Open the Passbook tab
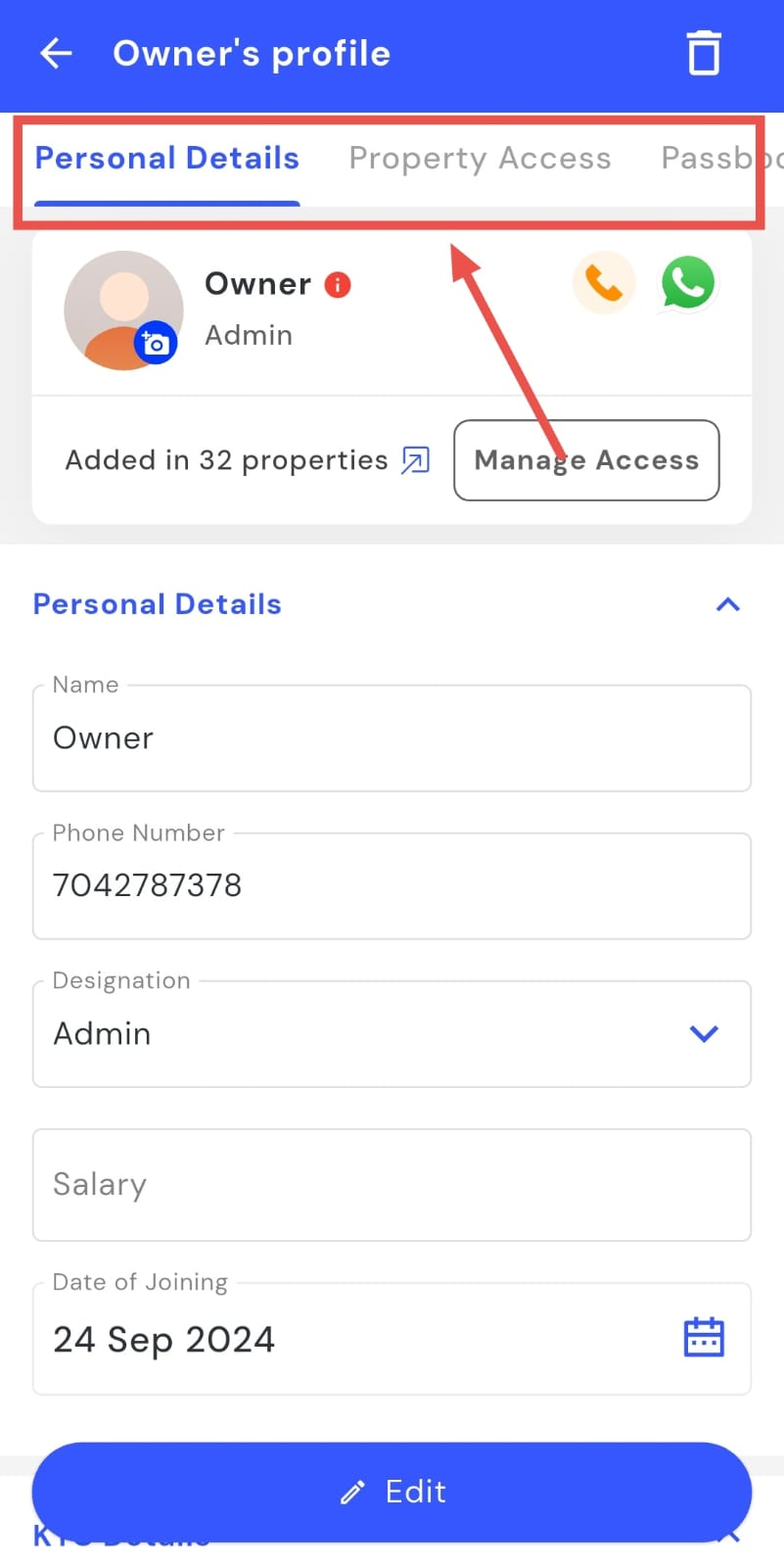This screenshot has height=1567, width=784. (x=716, y=159)
